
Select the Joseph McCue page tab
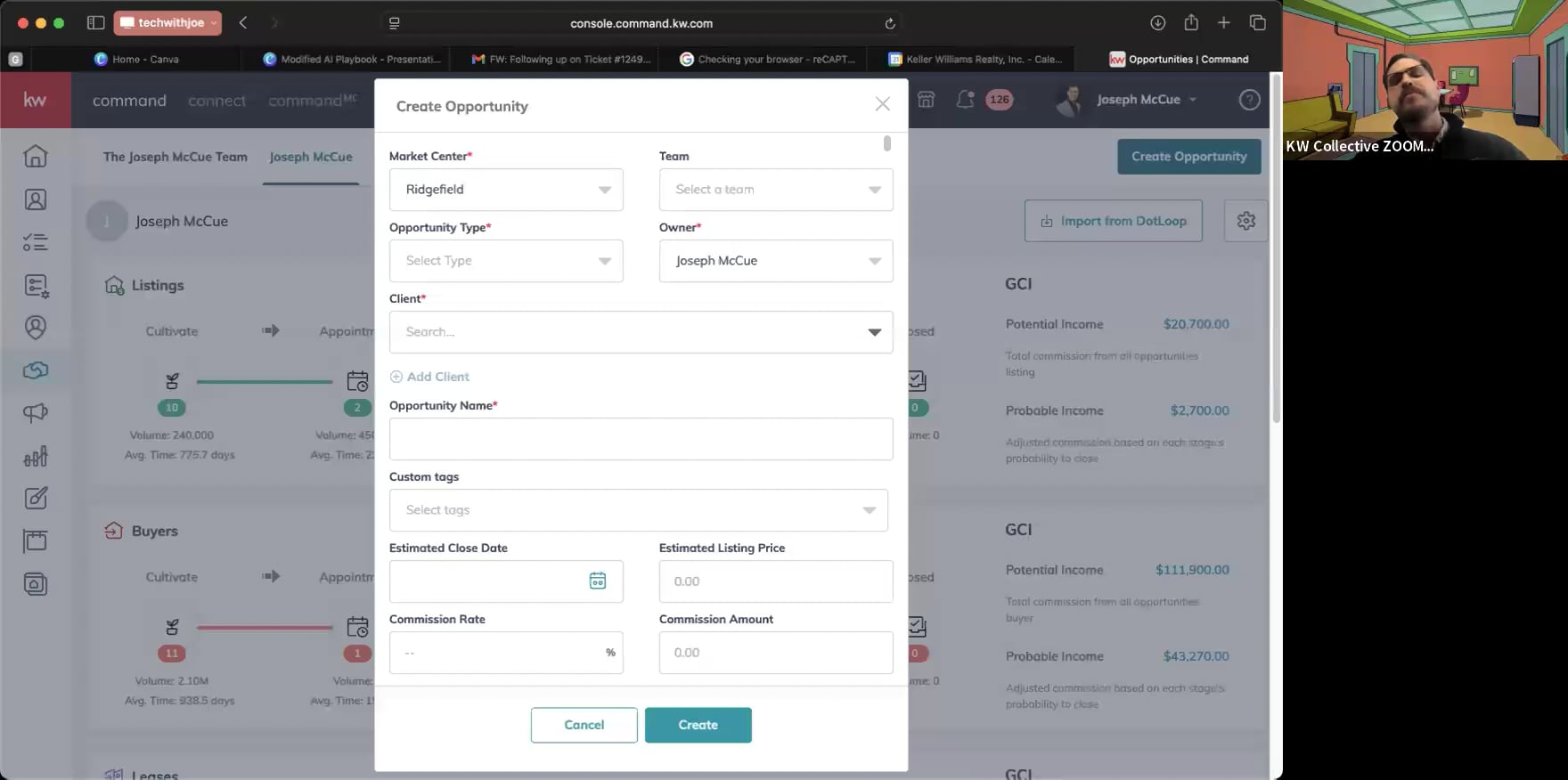click(311, 157)
